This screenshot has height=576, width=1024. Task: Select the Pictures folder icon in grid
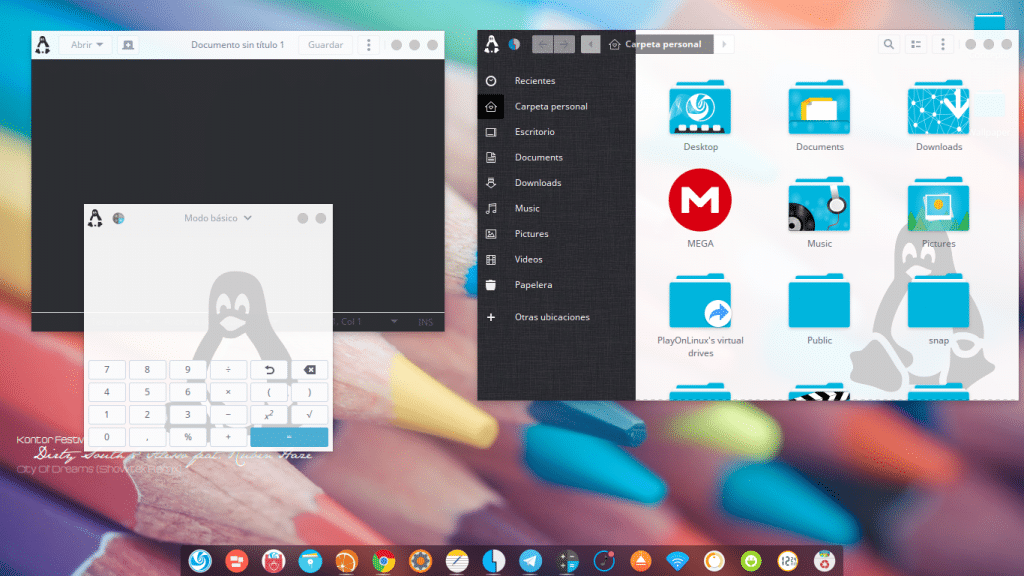coord(938,204)
